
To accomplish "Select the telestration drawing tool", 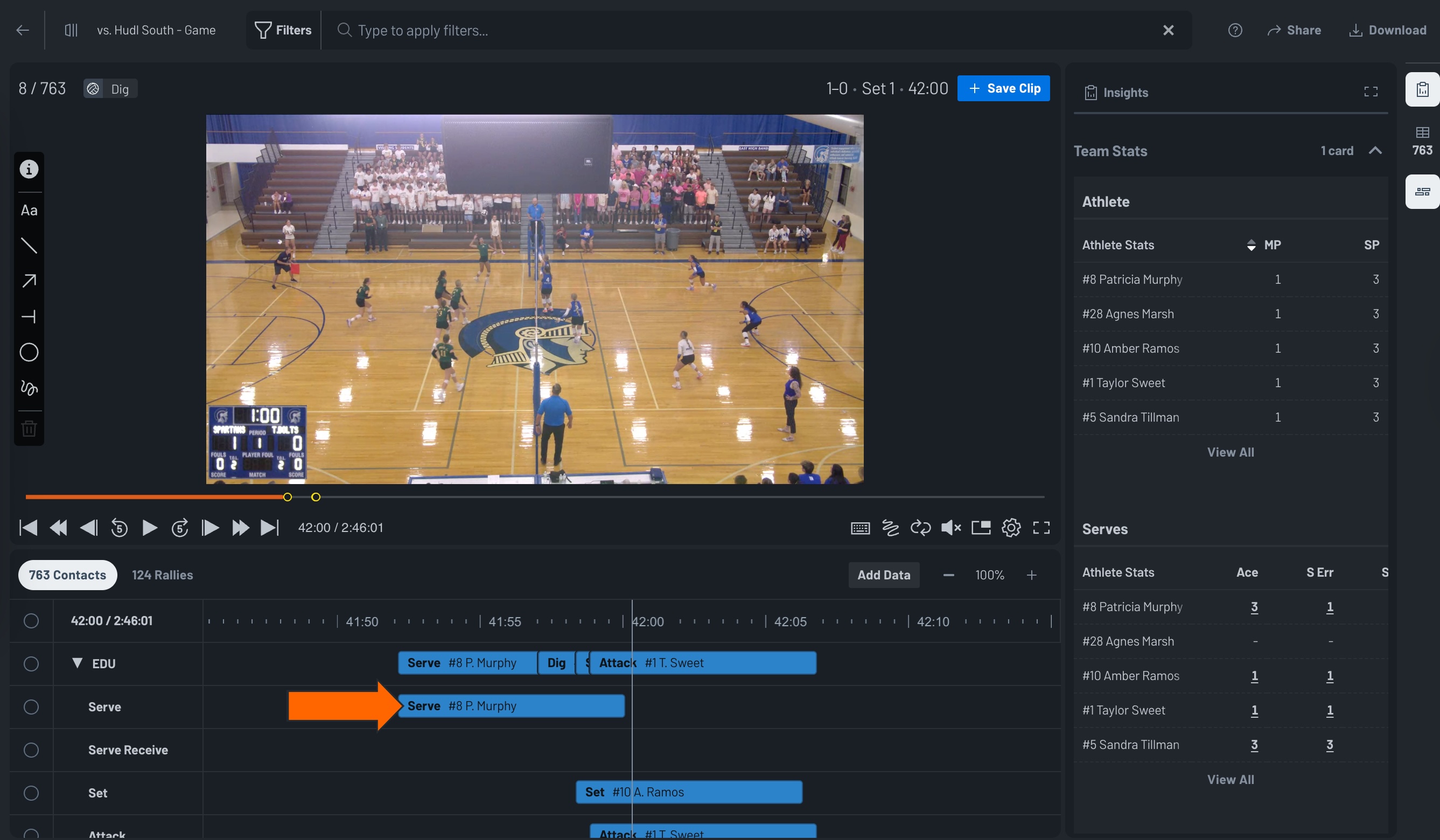I will [890, 528].
